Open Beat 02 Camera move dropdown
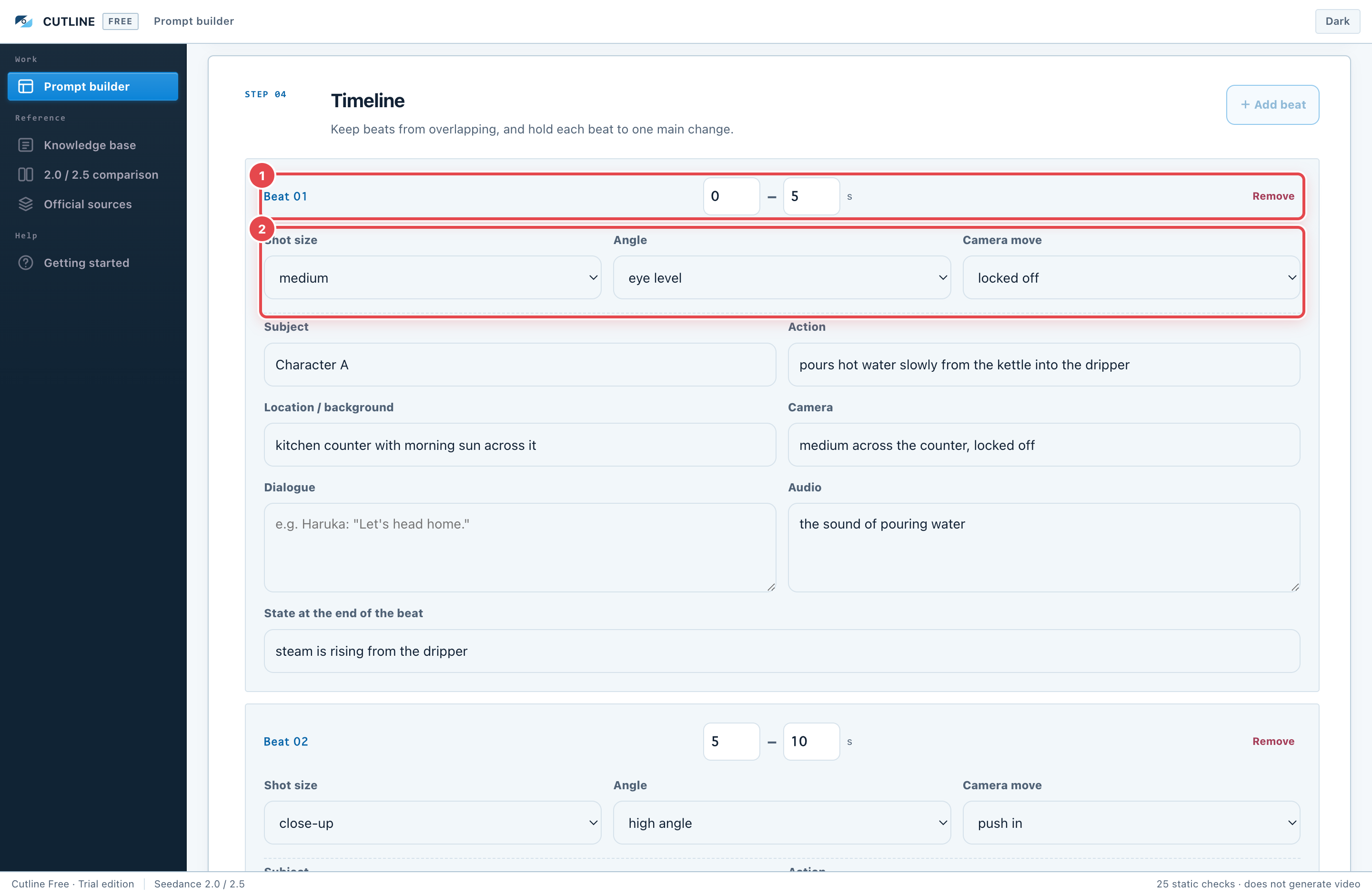 point(1131,824)
